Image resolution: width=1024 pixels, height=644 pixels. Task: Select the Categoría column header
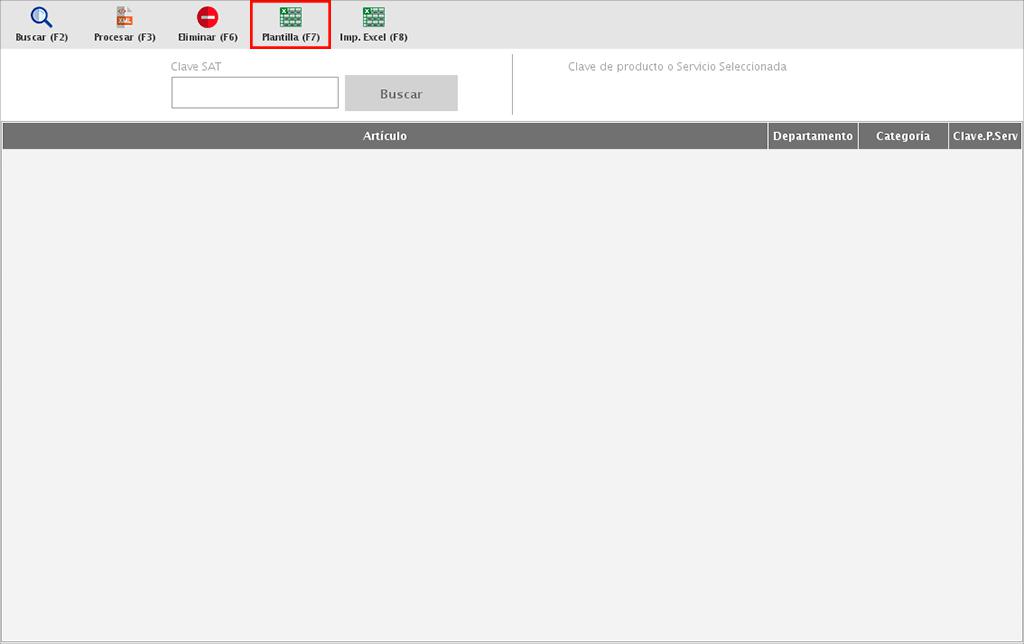point(903,136)
